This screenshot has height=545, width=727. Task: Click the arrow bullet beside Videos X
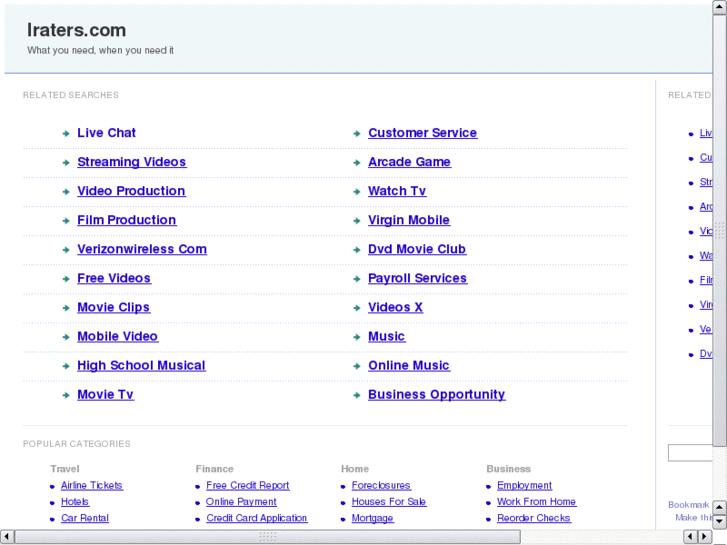tap(357, 308)
